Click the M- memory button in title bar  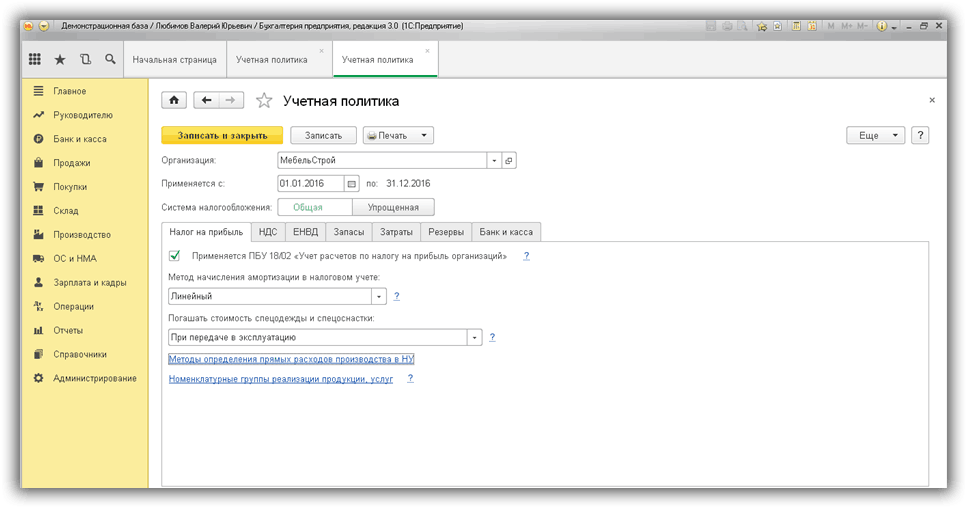862,26
